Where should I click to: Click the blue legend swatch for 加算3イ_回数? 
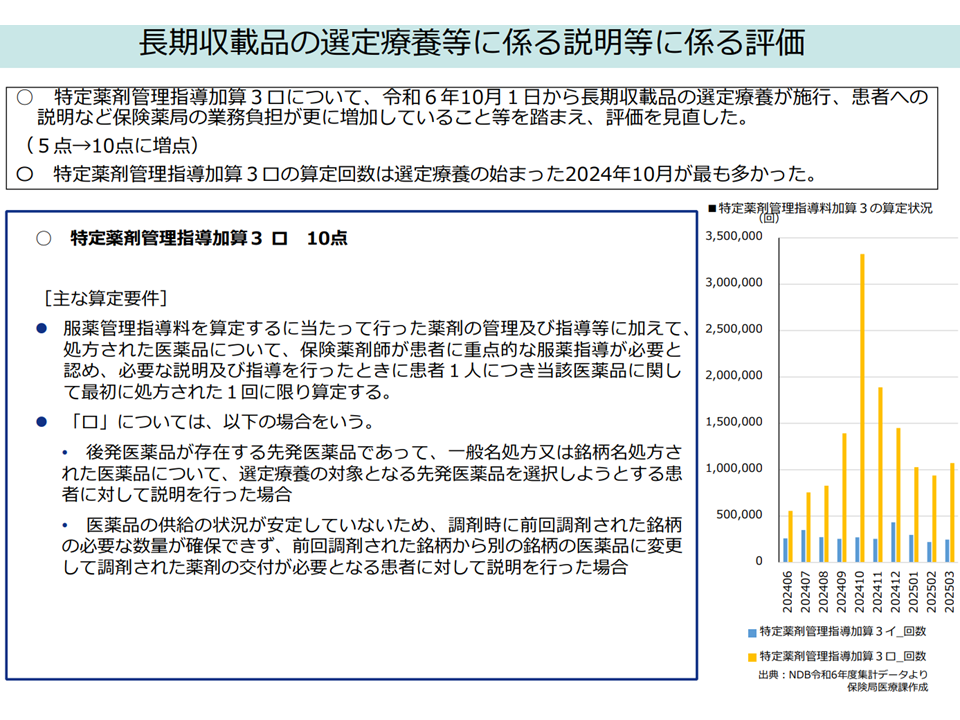tap(751, 633)
